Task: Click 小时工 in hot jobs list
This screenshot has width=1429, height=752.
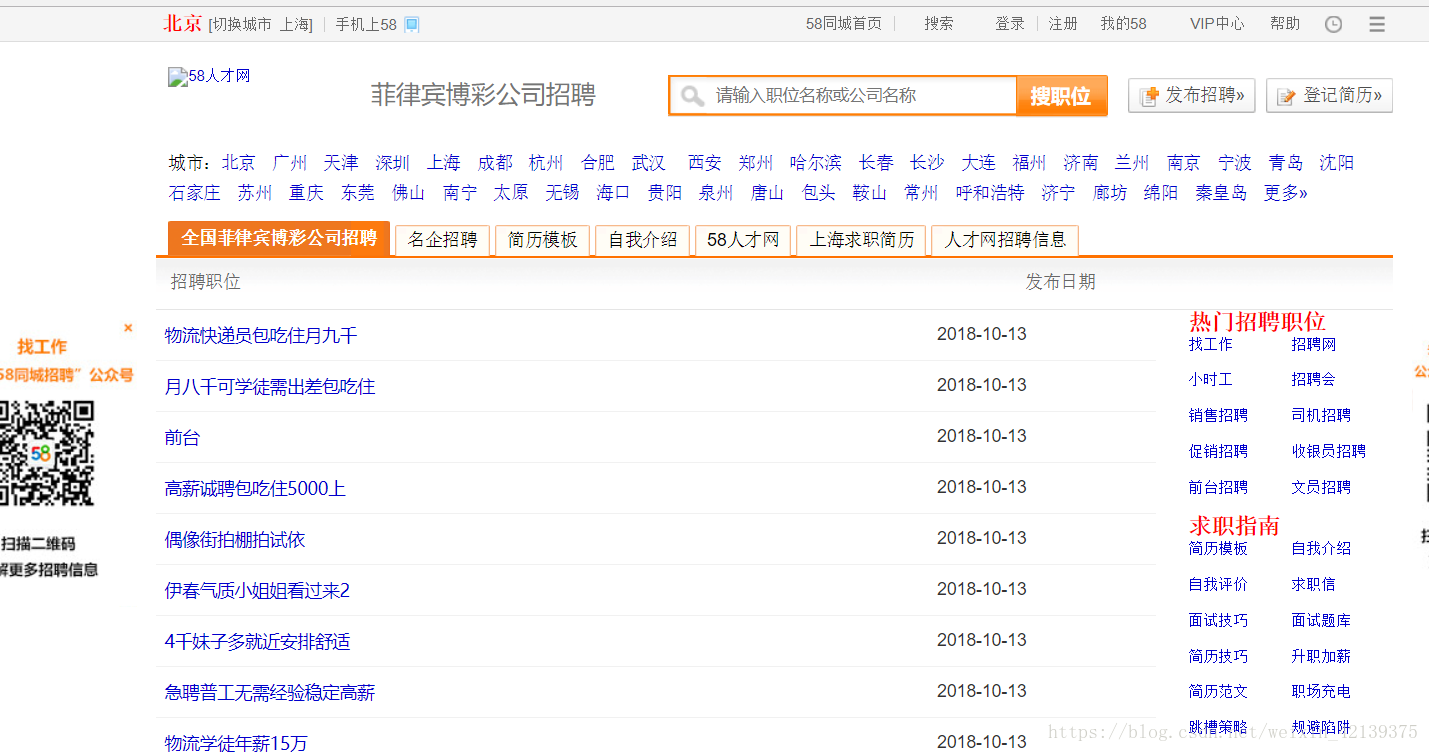Action: (1210, 380)
